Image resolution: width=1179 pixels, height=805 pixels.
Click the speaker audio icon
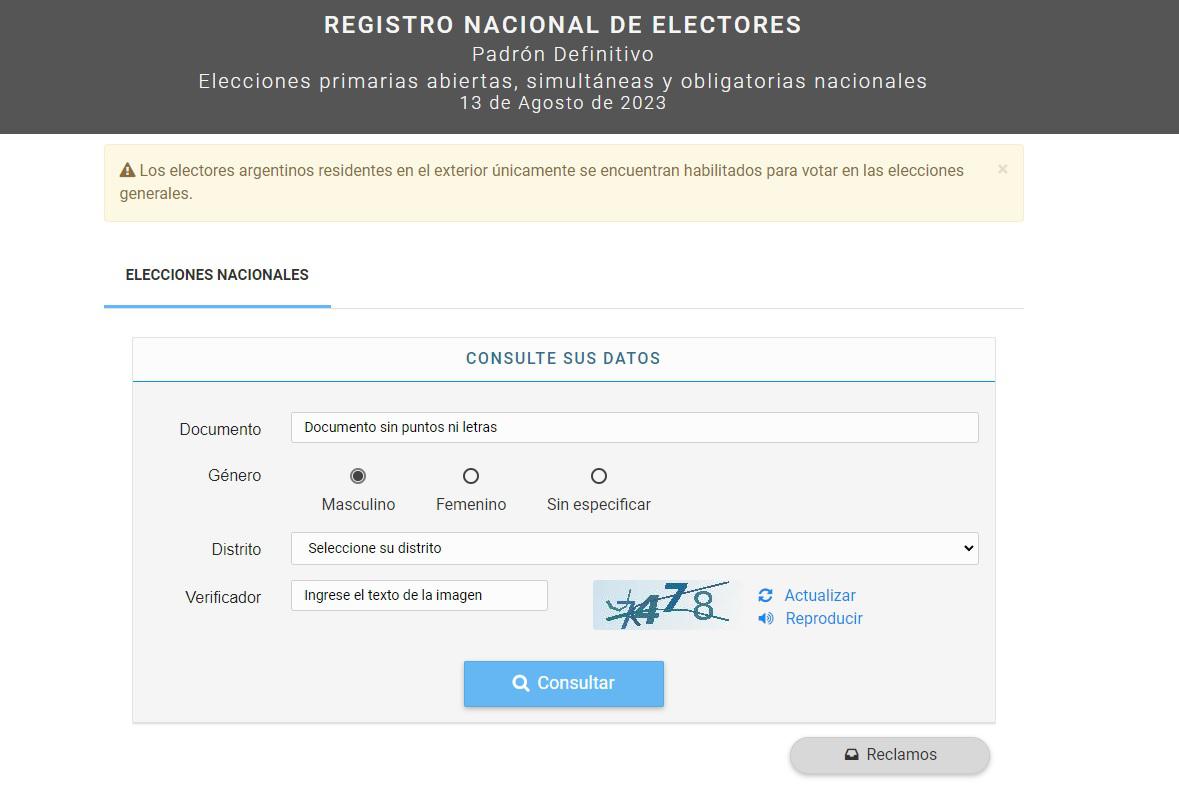point(766,618)
